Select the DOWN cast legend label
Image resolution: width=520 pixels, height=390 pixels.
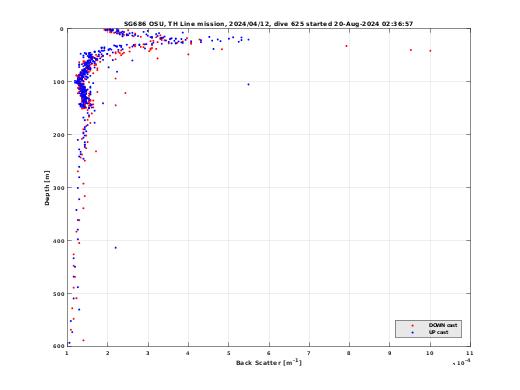[443, 325]
